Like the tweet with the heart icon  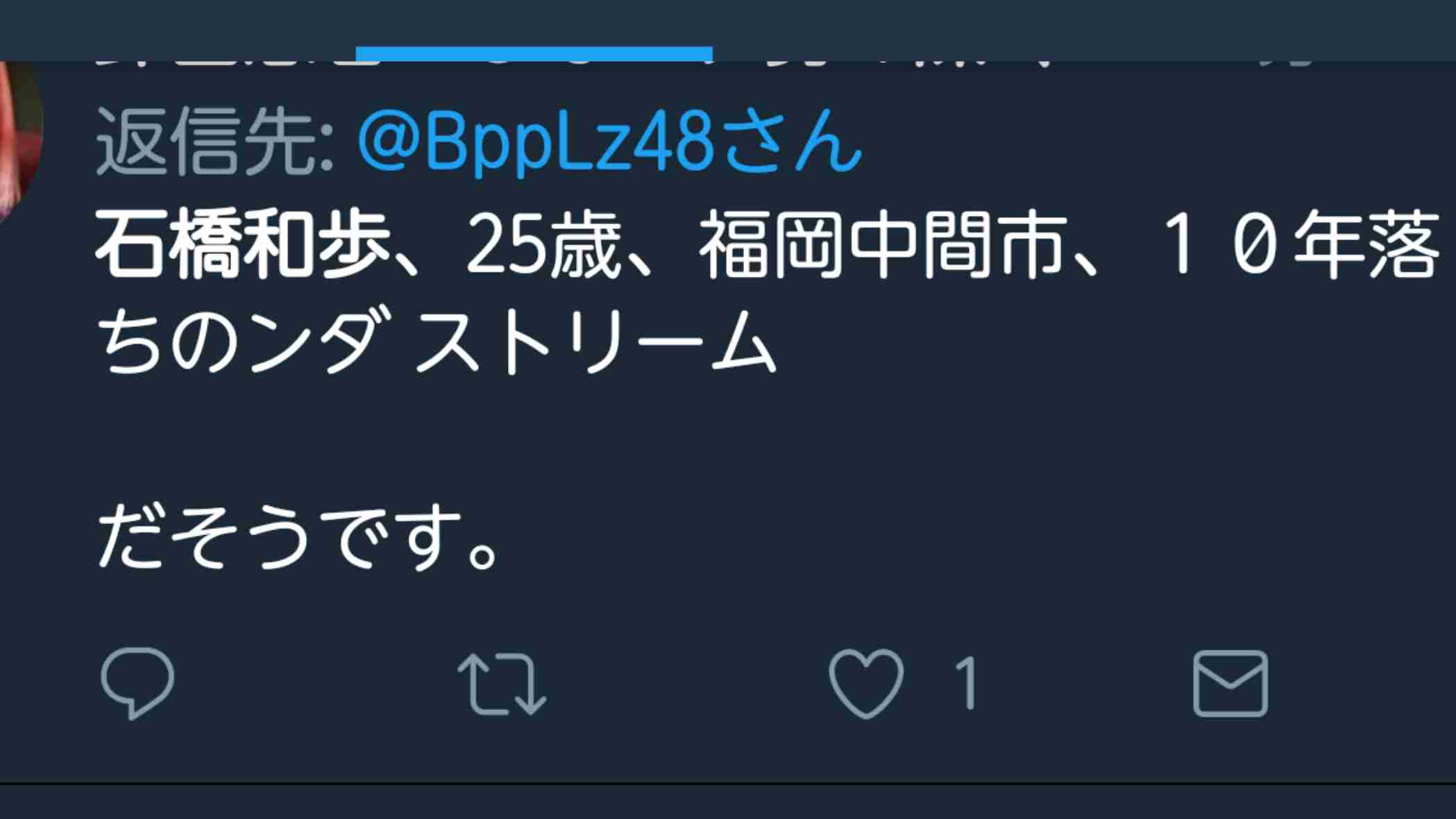pos(866,683)
